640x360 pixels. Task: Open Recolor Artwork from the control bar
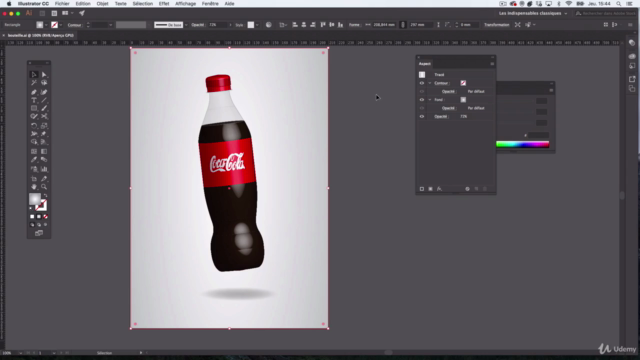[269, 25]
